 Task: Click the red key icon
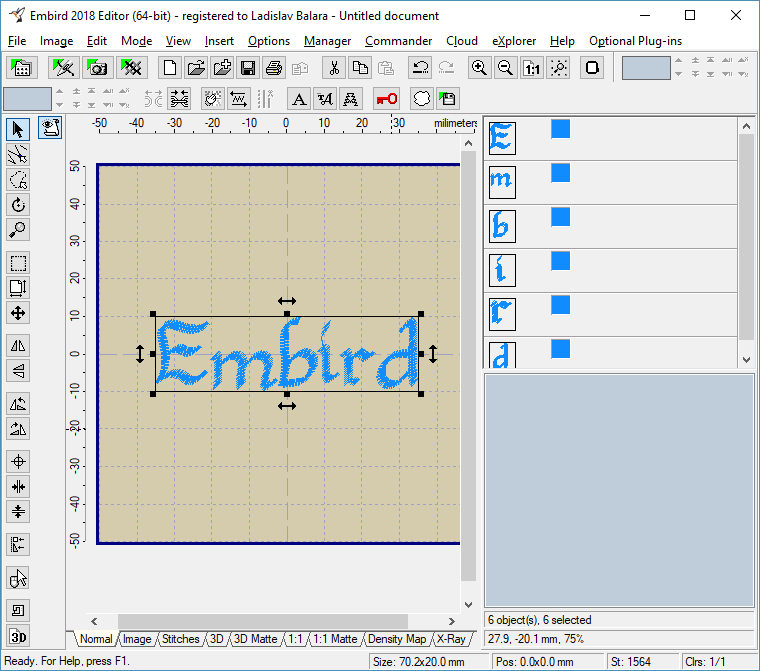point(386,99)
